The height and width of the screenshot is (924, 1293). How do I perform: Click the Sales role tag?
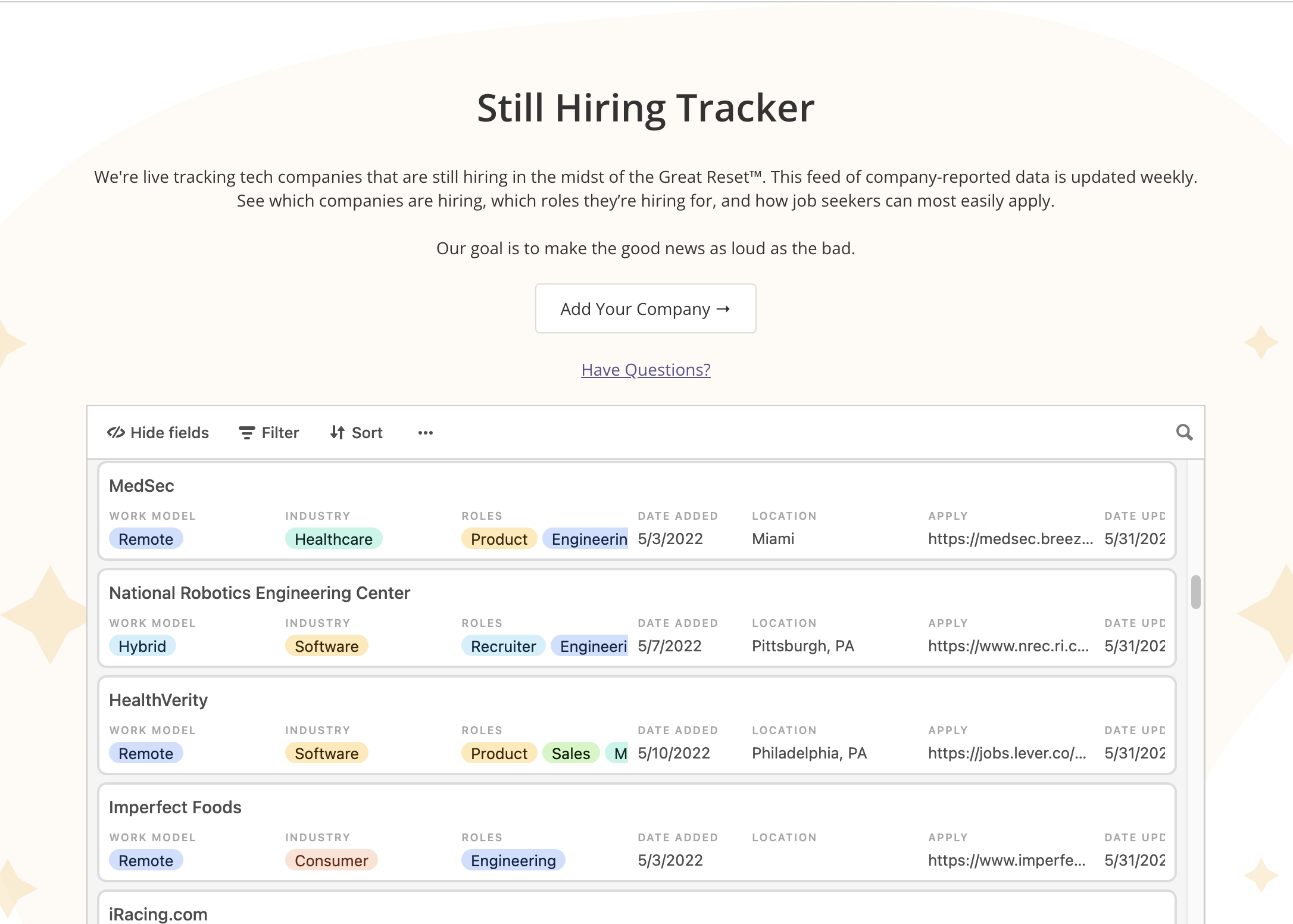click(x=571, y=753)
